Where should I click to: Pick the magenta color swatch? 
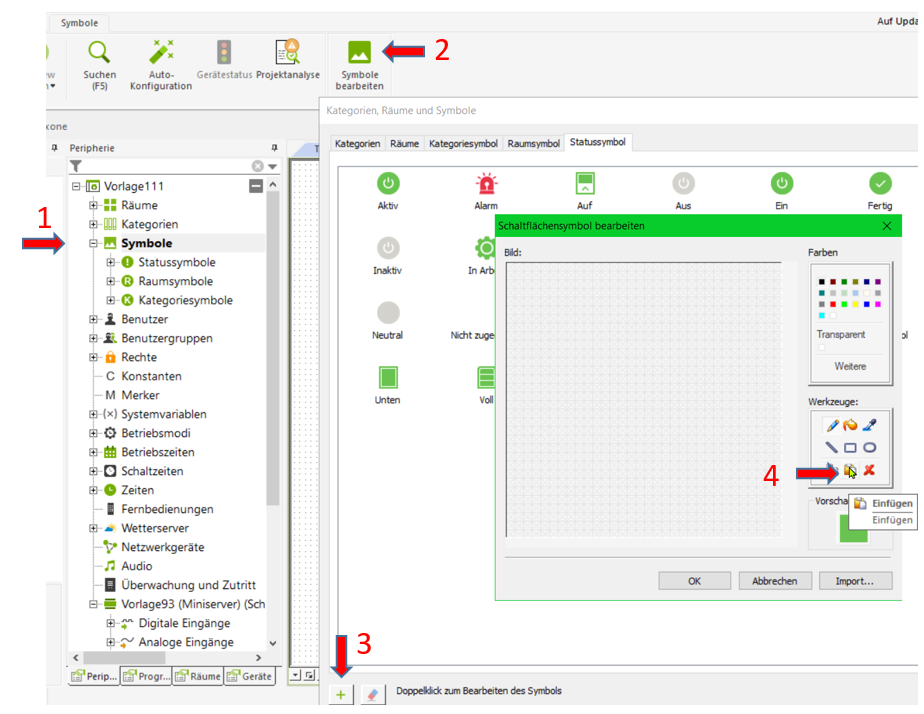point(877,304)
